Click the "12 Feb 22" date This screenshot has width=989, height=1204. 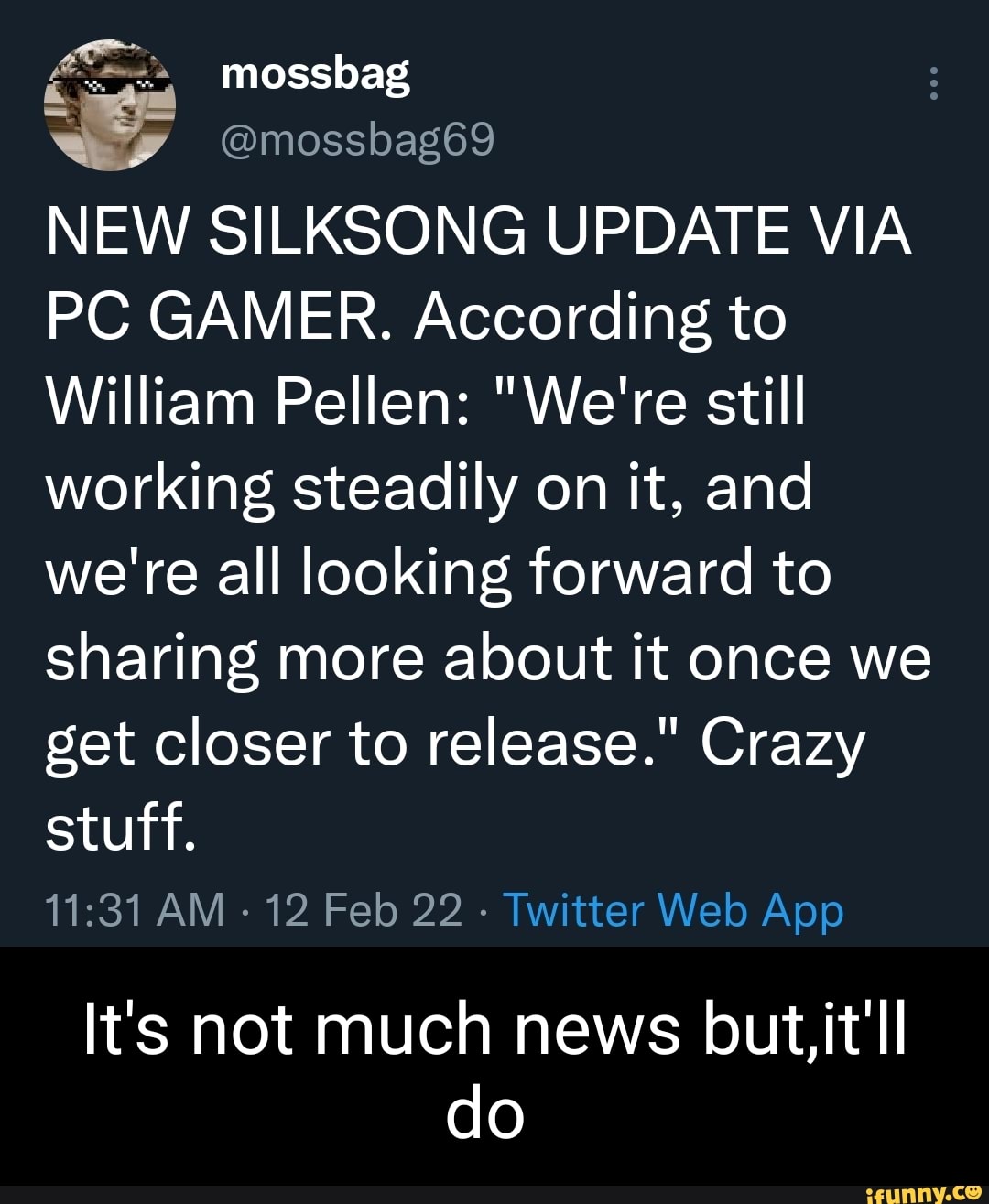(363, 910)
